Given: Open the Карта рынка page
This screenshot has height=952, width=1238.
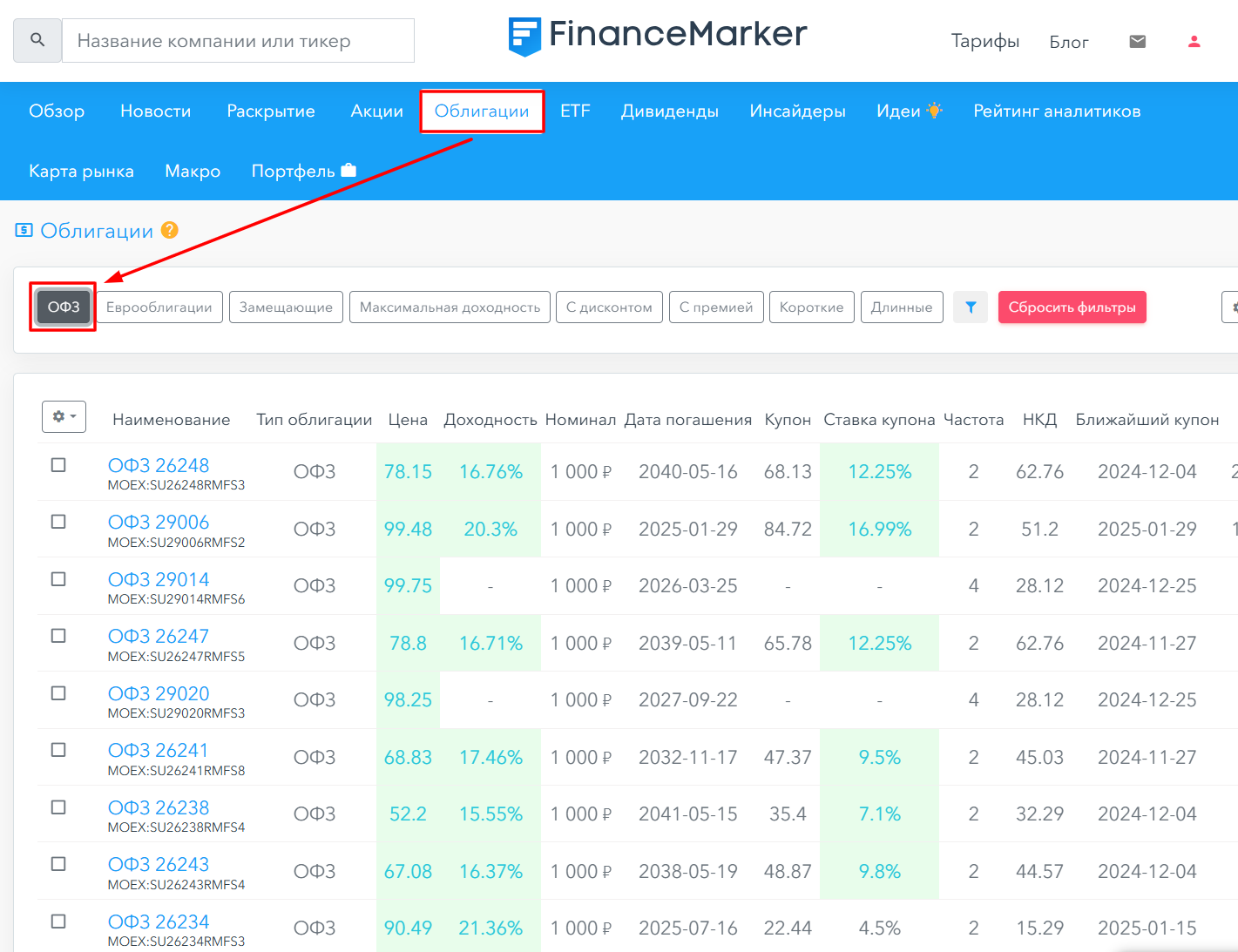Looking at the screenshot, I should (81, 171).
